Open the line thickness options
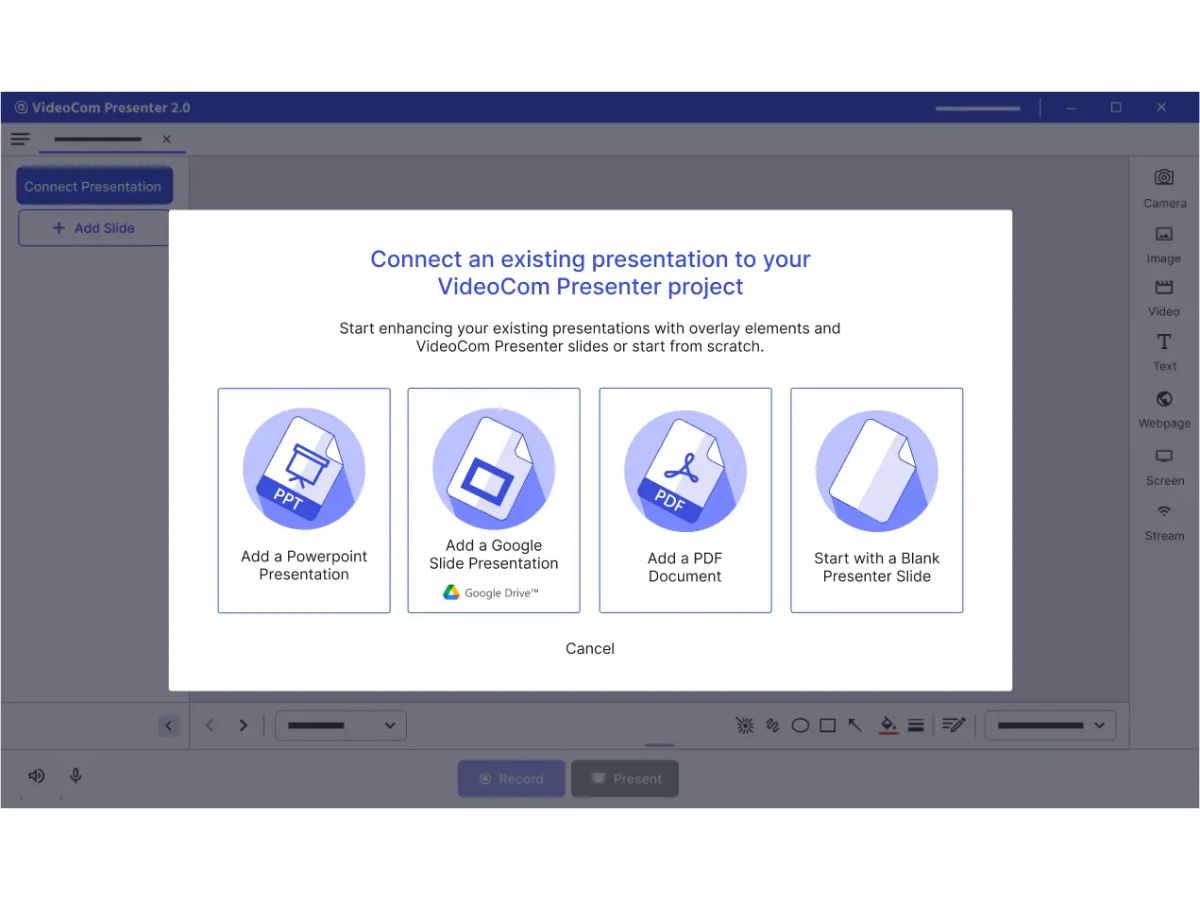This screenshot has width=1200, height=900. click(x=915, y=726)
